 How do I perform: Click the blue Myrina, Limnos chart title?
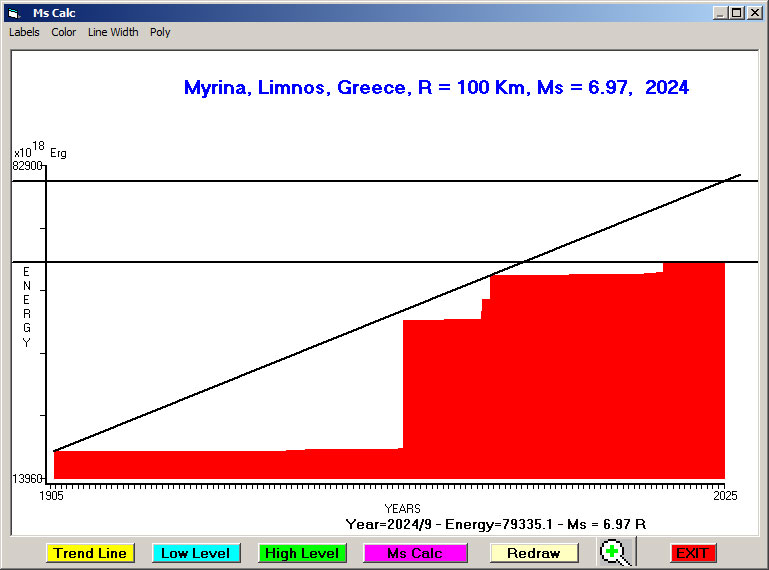click(x=436, y=88)
